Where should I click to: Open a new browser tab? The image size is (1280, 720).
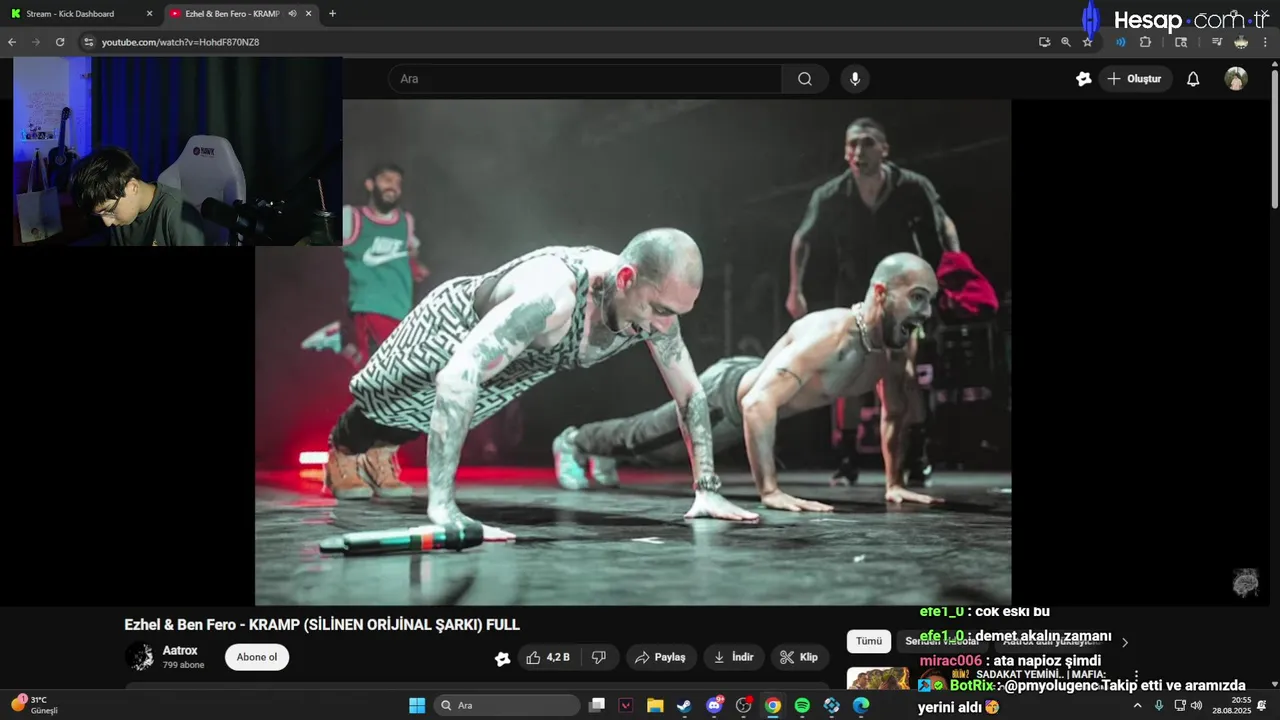pos(332,14)
